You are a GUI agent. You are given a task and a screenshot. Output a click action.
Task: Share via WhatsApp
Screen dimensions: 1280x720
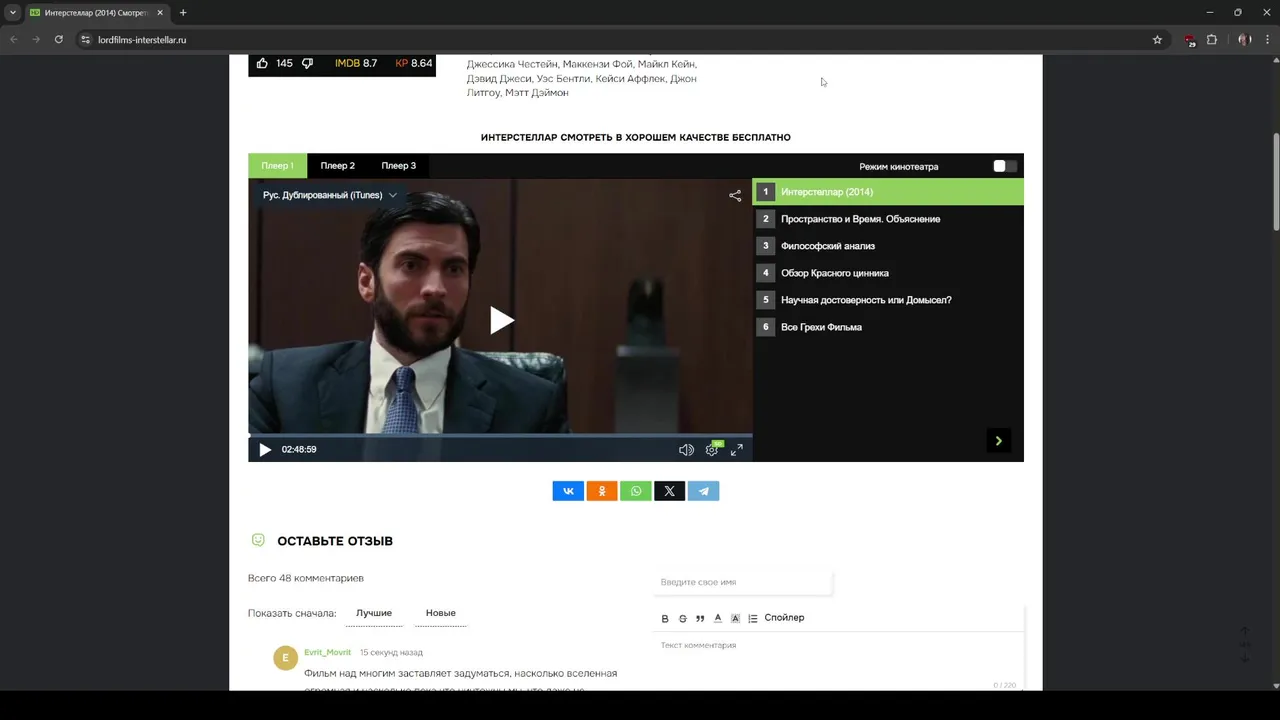tap(636, 491)
